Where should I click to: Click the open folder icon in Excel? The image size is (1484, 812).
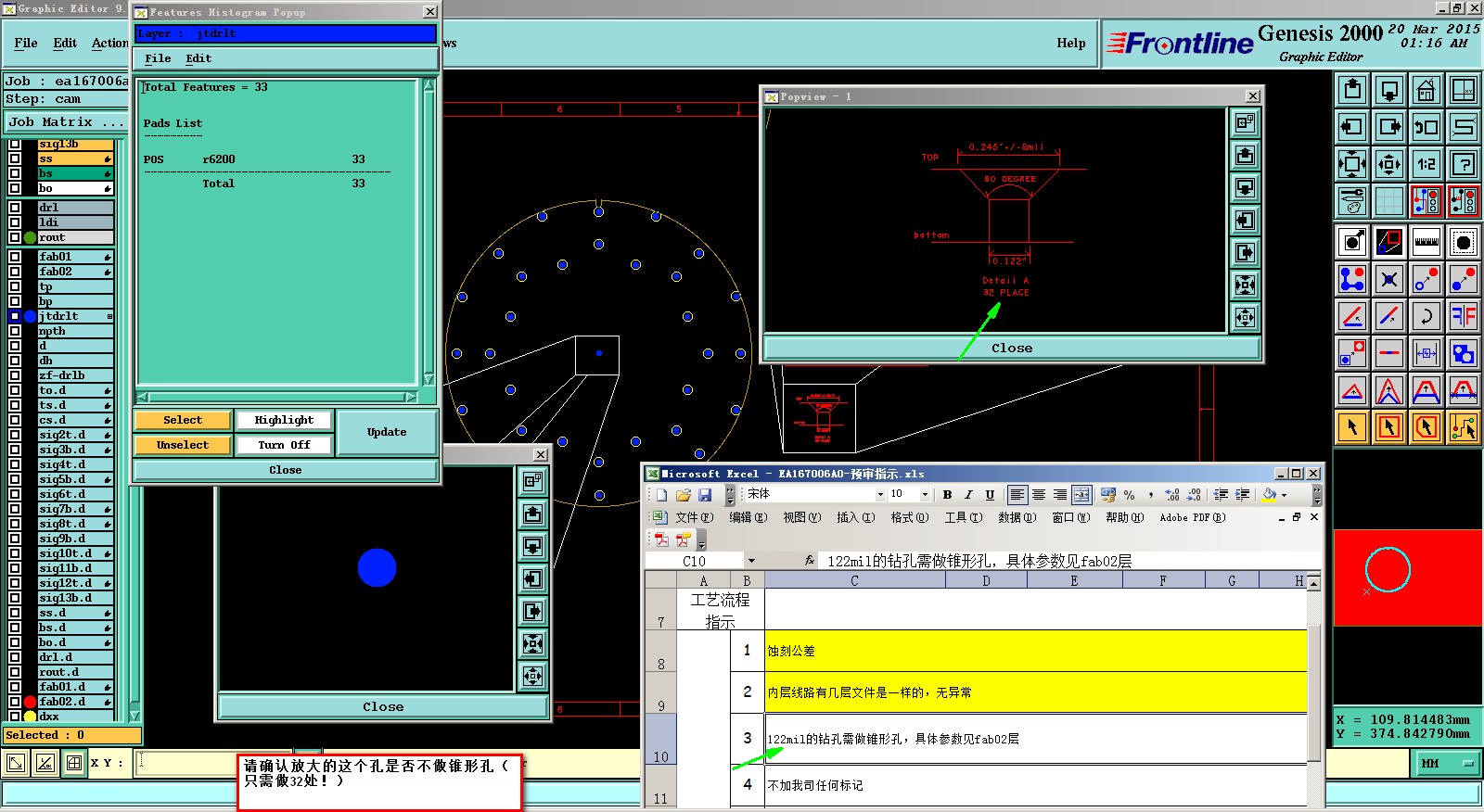click(684, 495)
